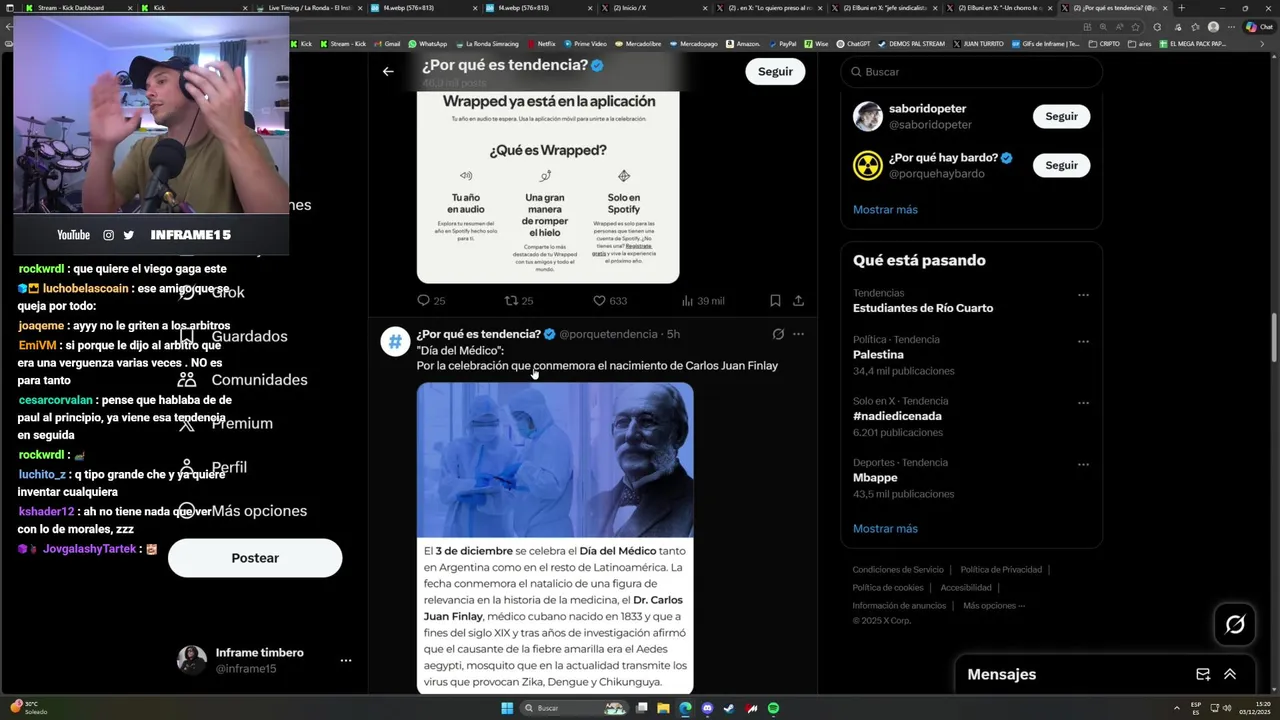Open more options on Día del Médico post
Viewport: 1280px width, 720px height.
click(798, 334)
